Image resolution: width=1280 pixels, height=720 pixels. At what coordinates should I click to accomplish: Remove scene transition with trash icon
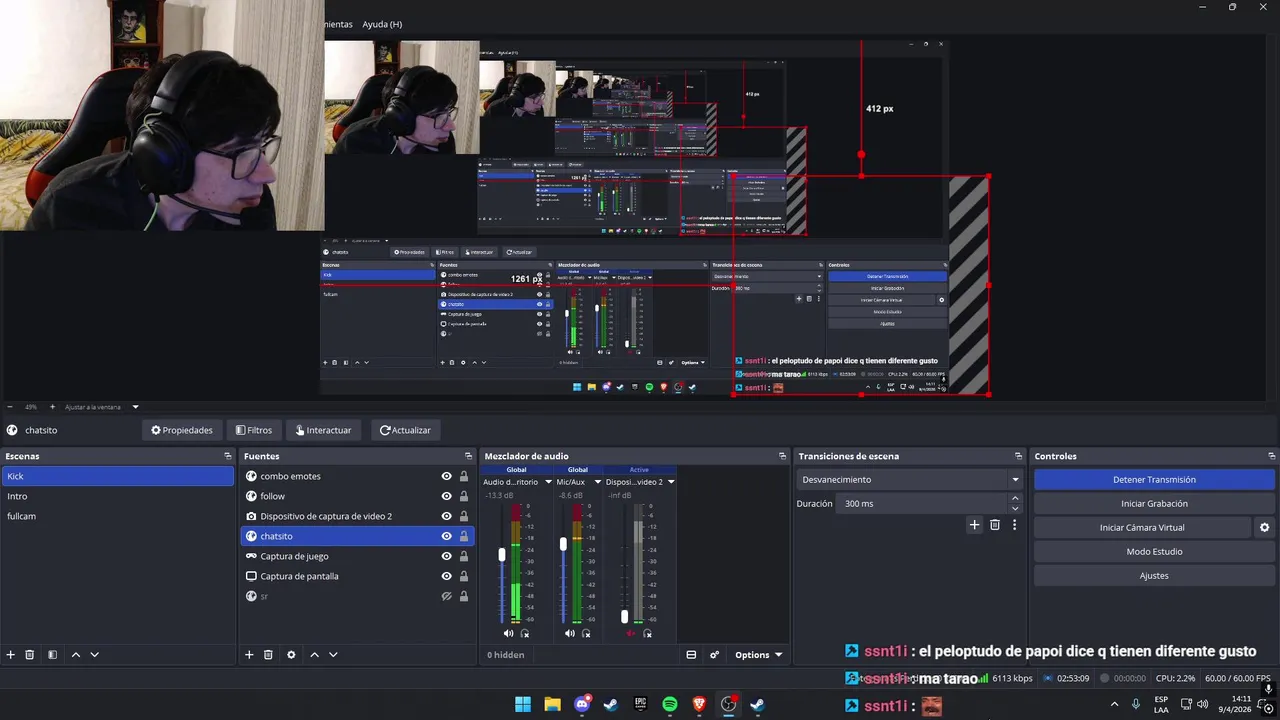(995, 525)
